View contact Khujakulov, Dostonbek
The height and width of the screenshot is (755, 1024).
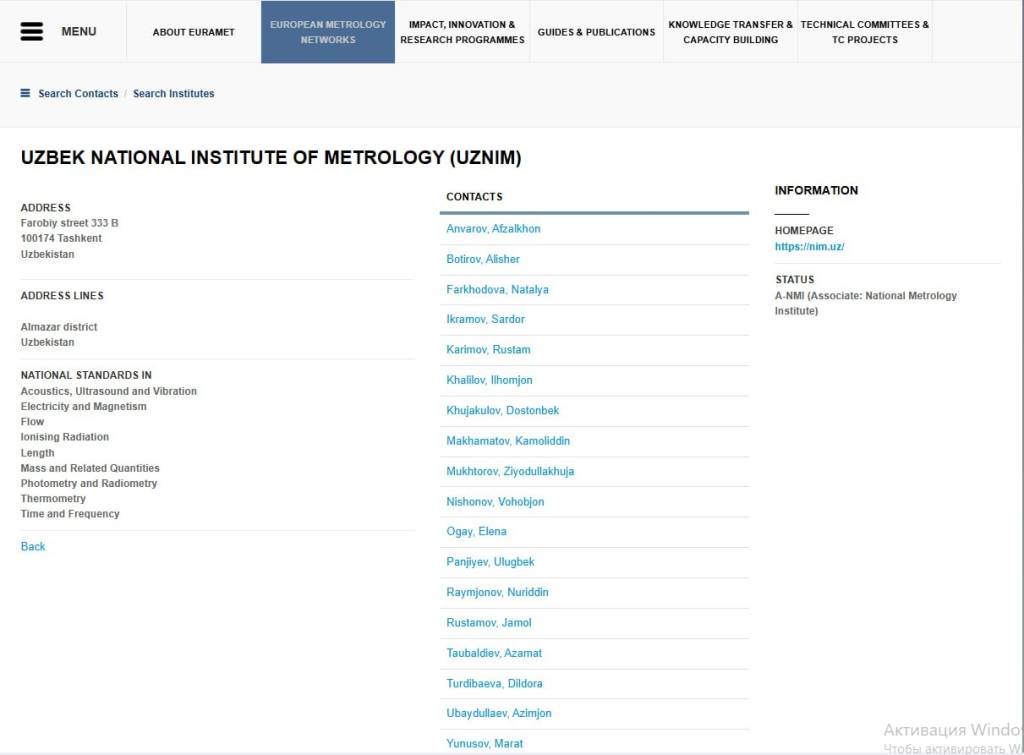pyautogui.click(x=502, y=410)
